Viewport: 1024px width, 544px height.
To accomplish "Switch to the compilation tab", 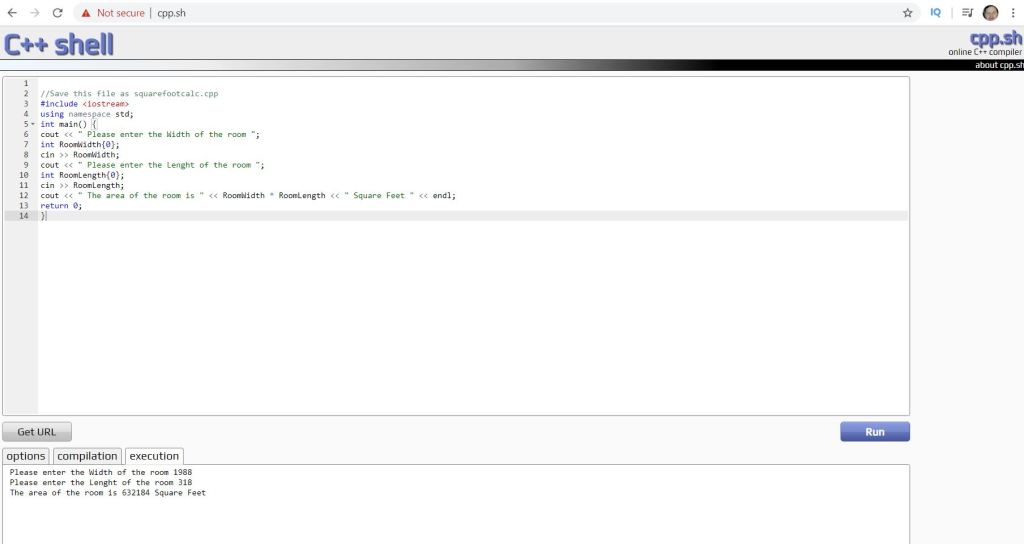I will tap(87, 456).
